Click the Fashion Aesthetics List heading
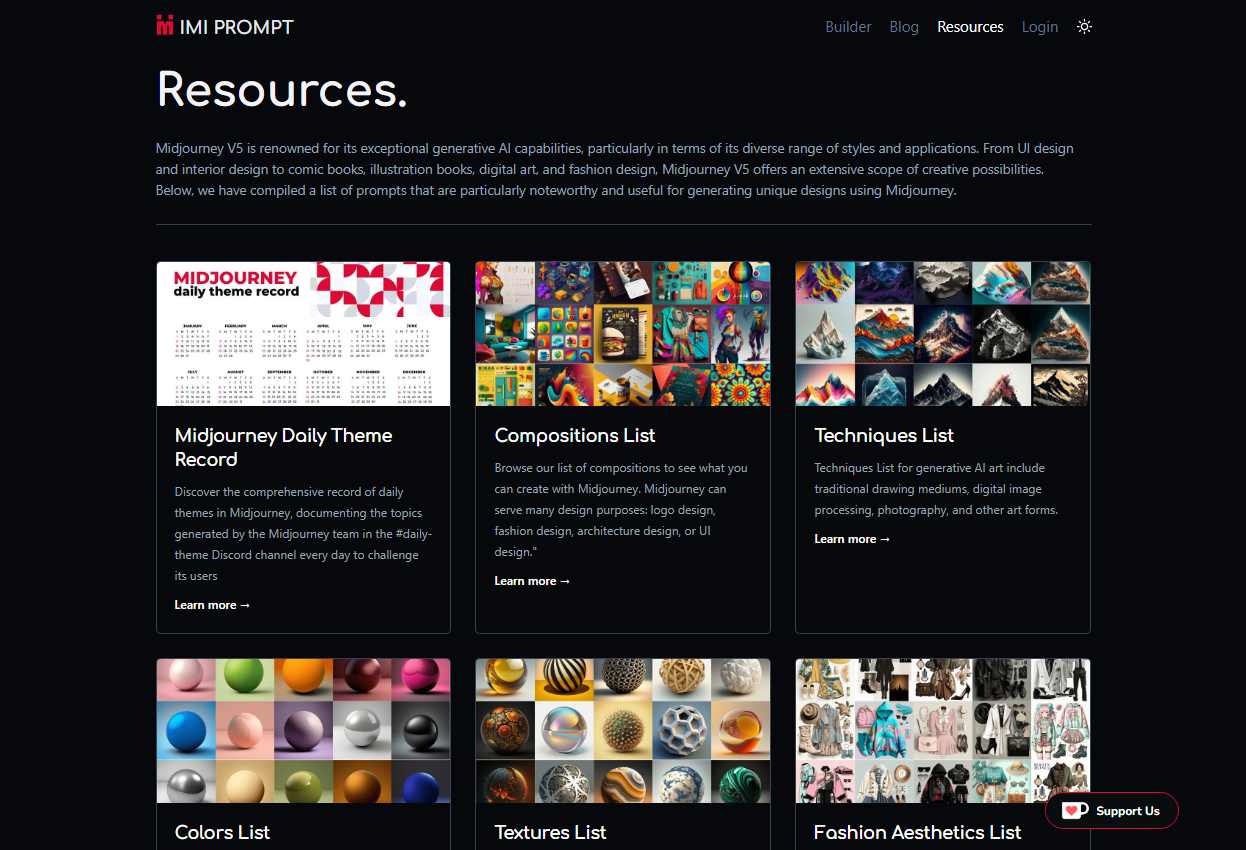Viewport: 1246px width, 850px height. (917, 832)
